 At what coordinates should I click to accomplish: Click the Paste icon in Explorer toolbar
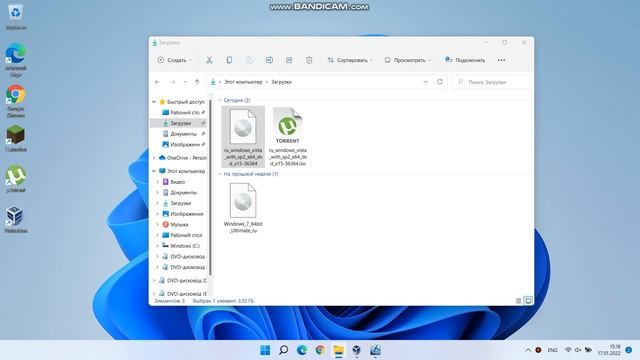click(x=249, y=60)
